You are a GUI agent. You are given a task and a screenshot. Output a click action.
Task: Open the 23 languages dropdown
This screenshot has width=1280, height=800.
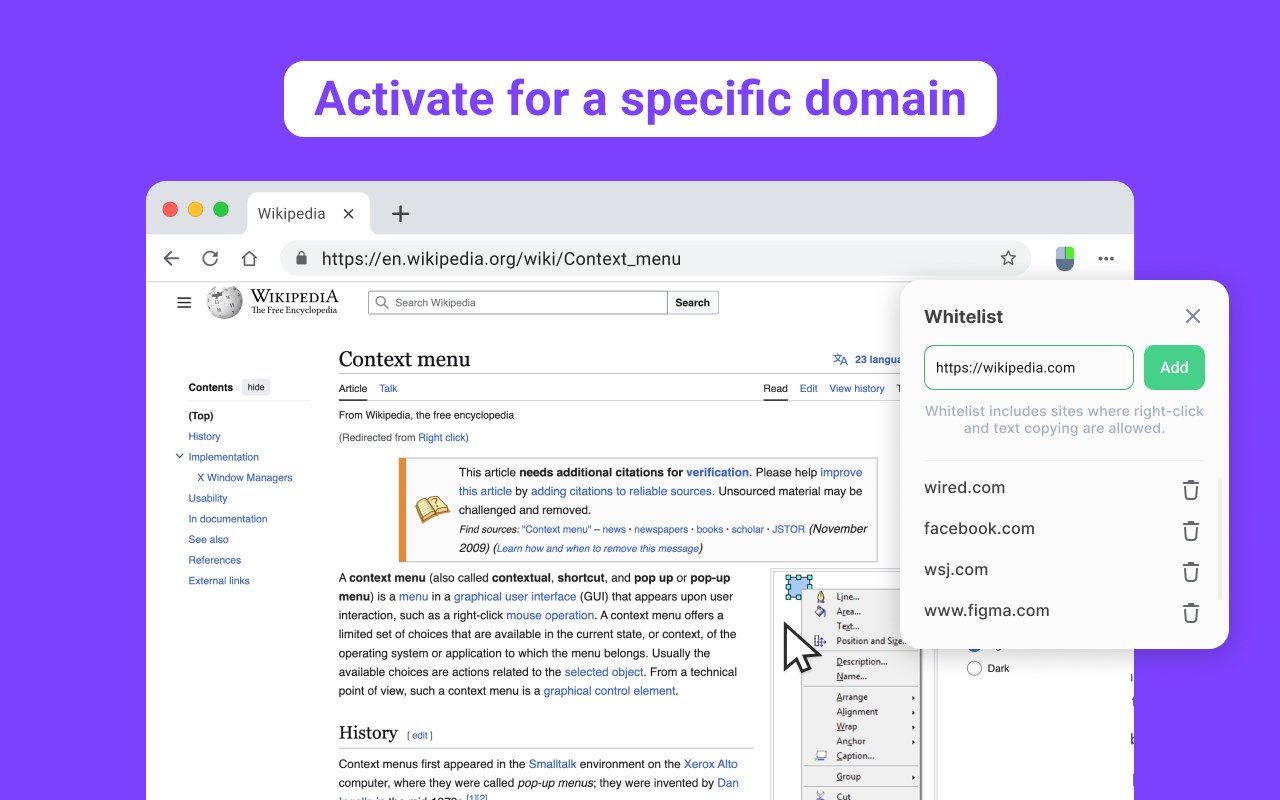867,359
